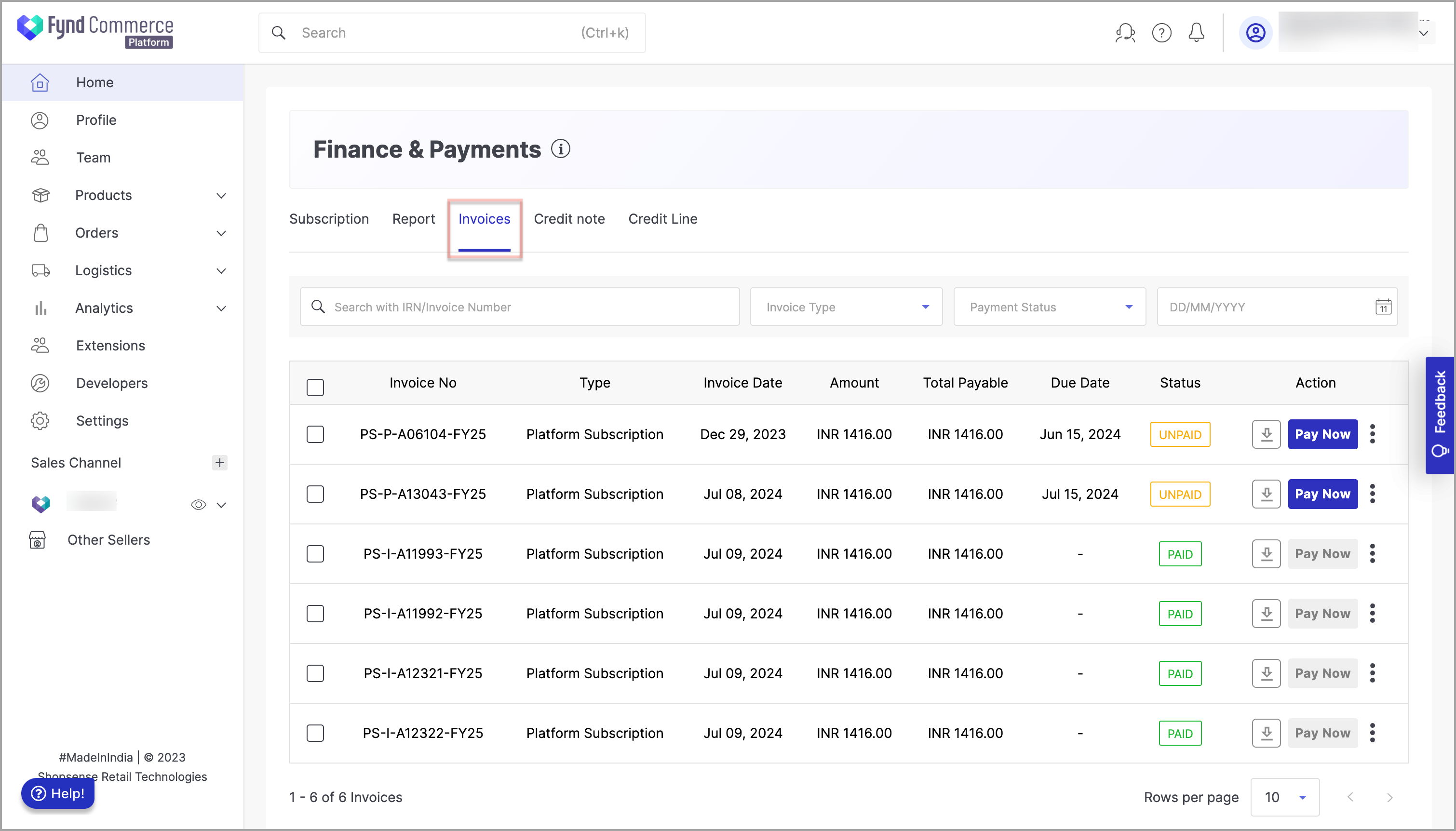The height and width of the screenshot is (831, 1456).
Task: Check the box for PS-I-A12321-FY25
Action: pyautogui.click(x=315, y=673)
